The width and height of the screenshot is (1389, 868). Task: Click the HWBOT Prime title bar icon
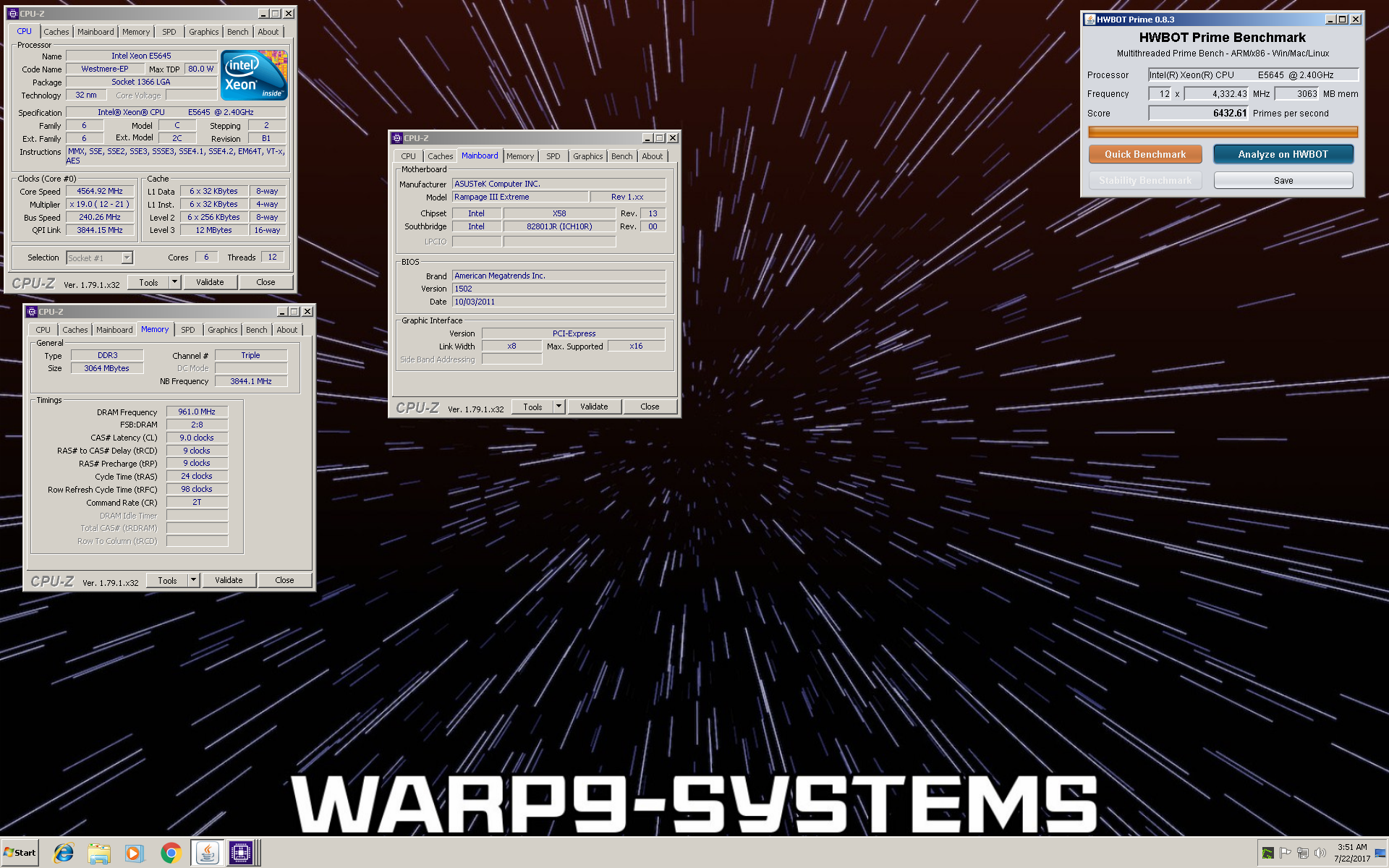(1089, 20)
